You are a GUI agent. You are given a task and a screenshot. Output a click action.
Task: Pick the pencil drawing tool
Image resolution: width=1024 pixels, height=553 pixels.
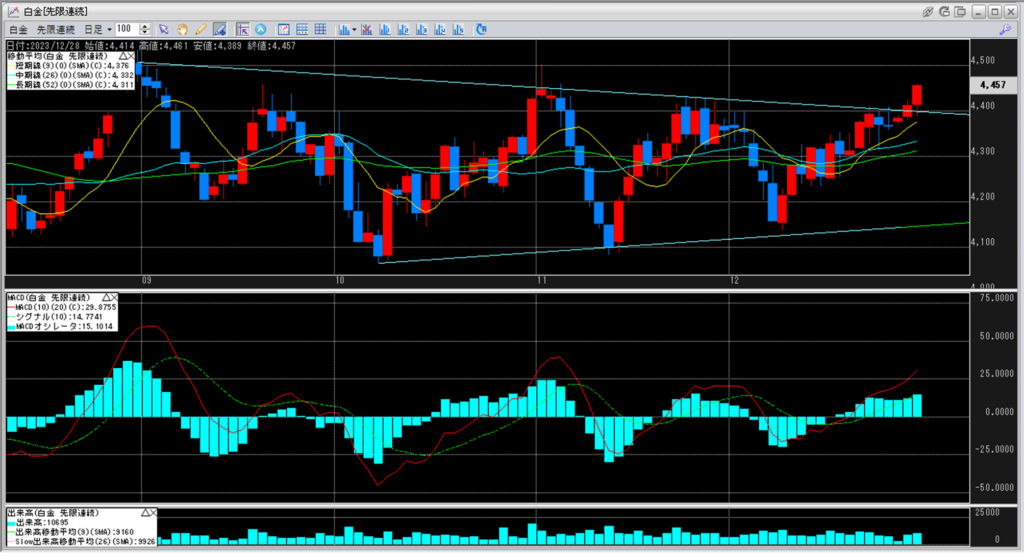point(200,29)
